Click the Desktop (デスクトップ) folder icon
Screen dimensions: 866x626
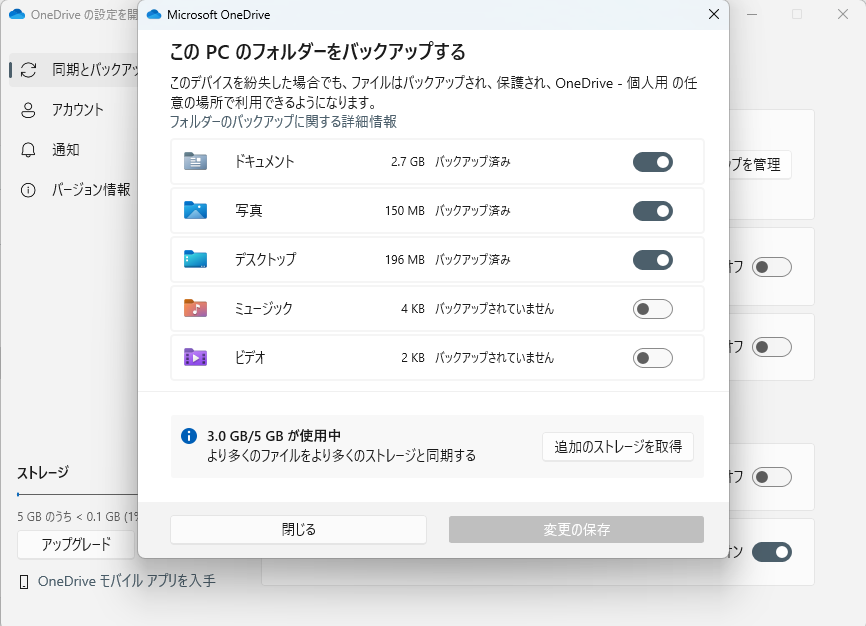tap(196, 259)
